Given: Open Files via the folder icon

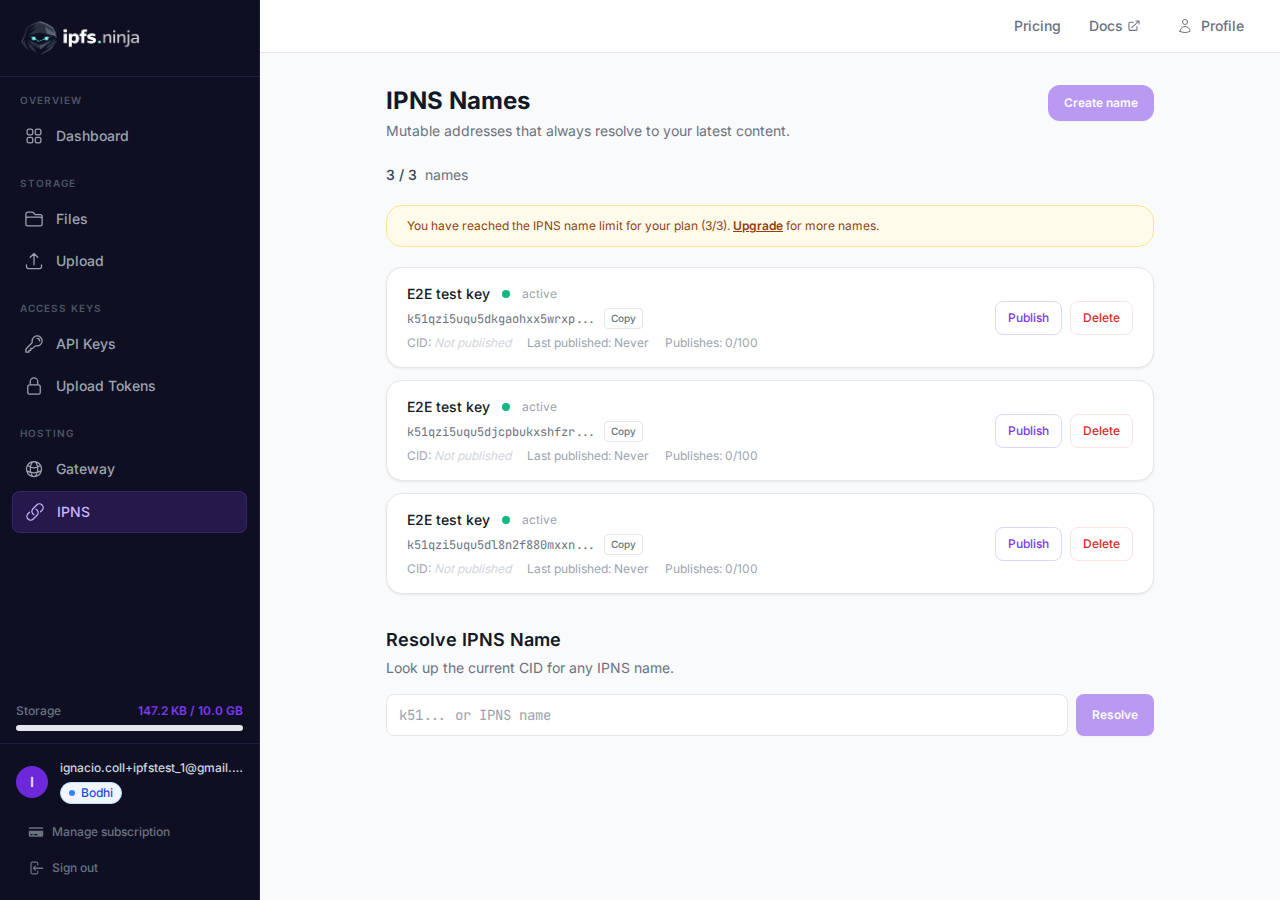Looking at the screenshot, I should (x=33, y=218).
